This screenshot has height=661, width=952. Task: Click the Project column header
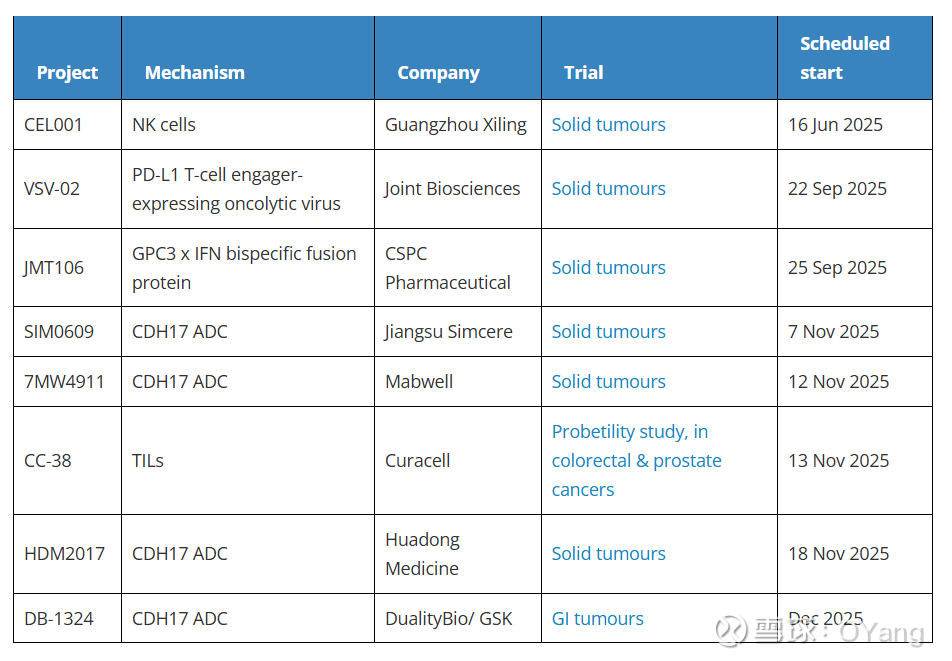coord(67,73)
